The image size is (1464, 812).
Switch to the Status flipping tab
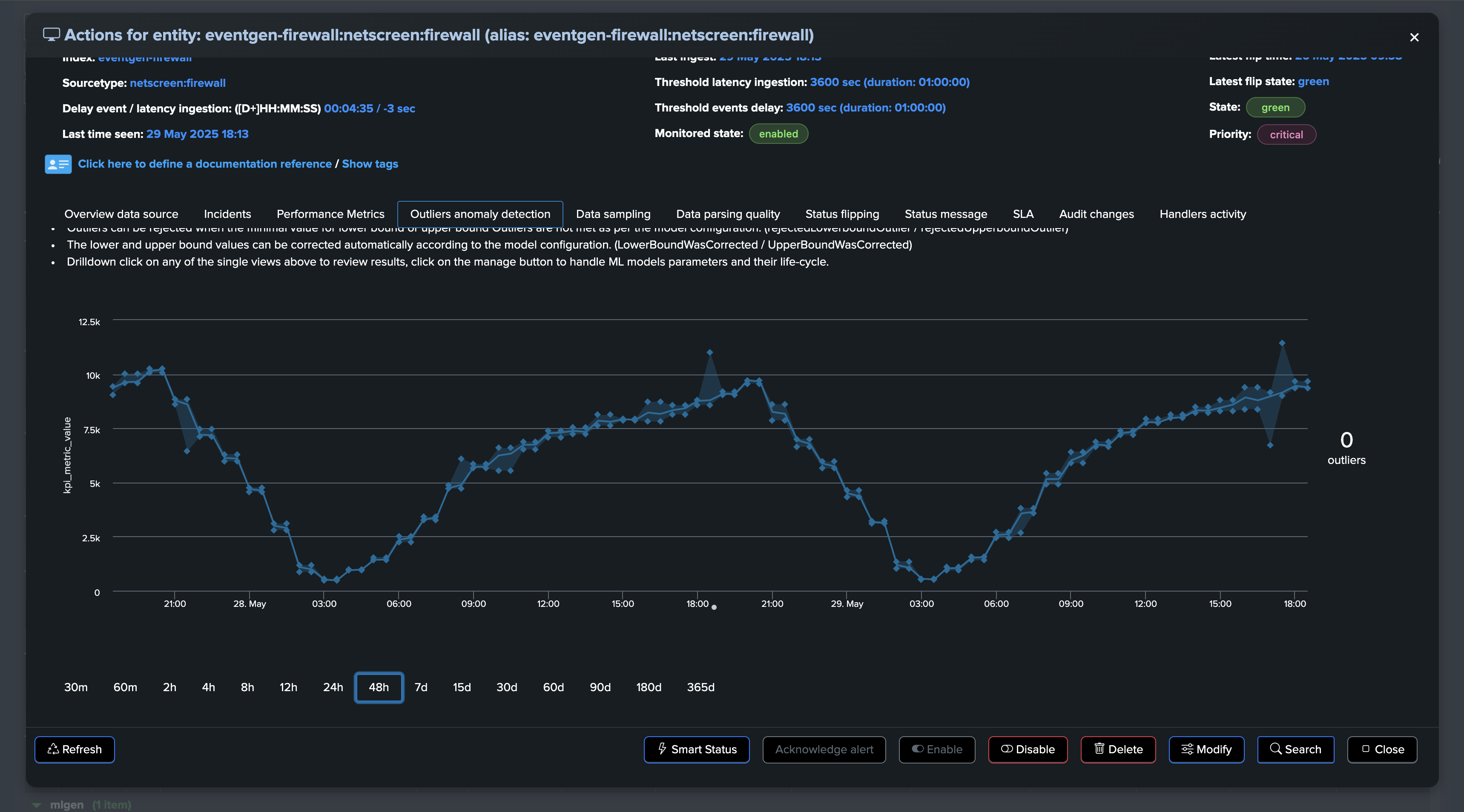[842, 214]
